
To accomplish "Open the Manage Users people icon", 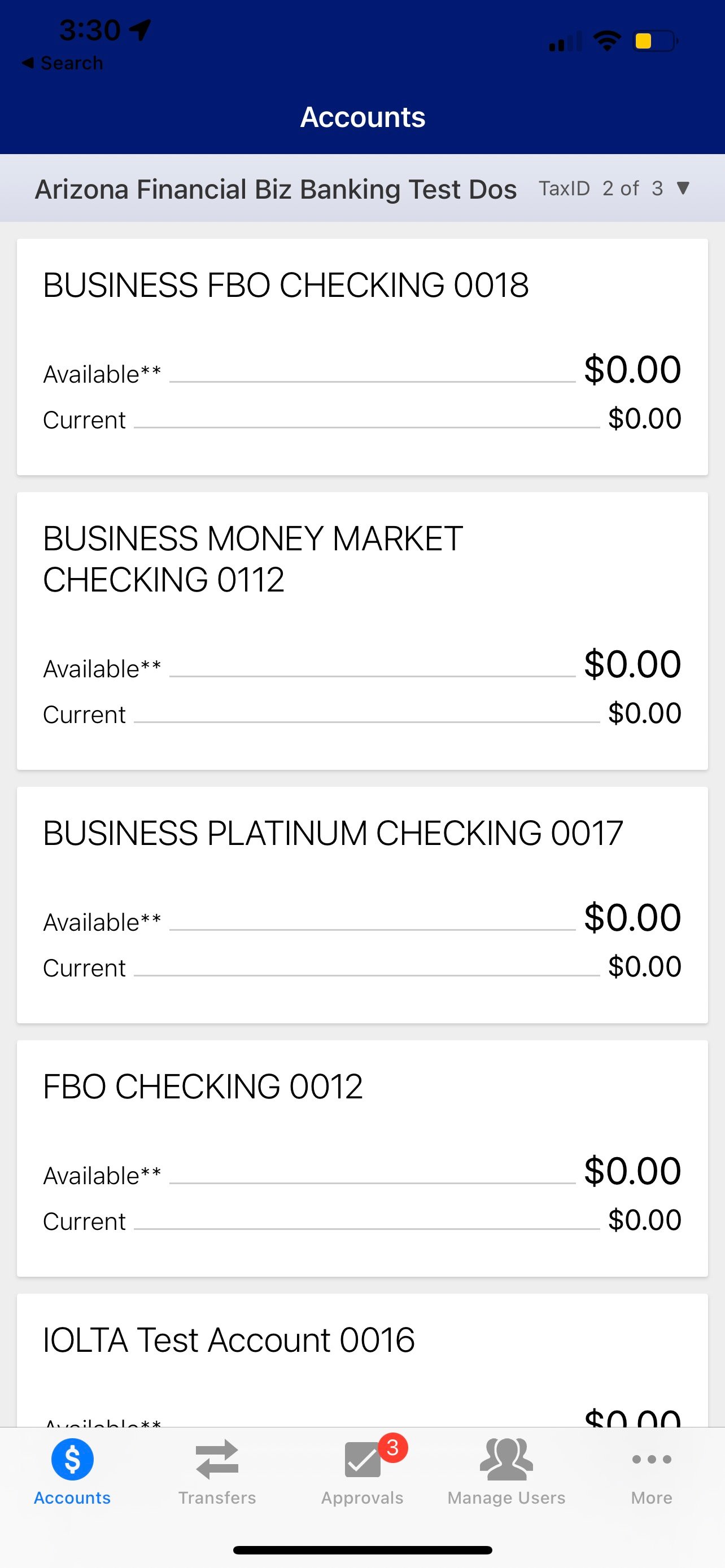I will 506,1459.
